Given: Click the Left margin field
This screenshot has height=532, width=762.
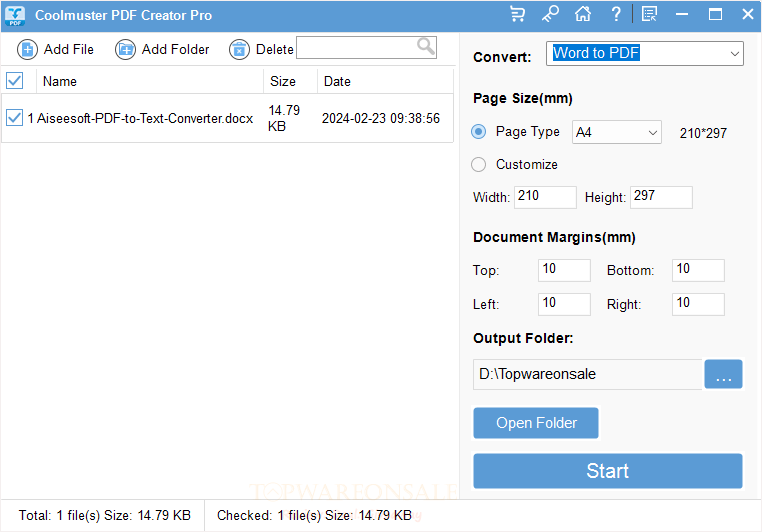Looking at the screenshot, I should point(564,304).
